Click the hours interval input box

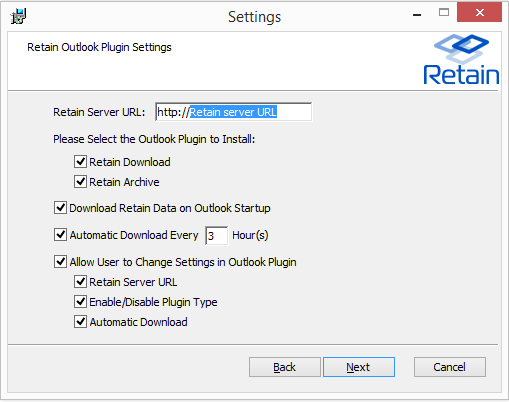pos(217,236)
